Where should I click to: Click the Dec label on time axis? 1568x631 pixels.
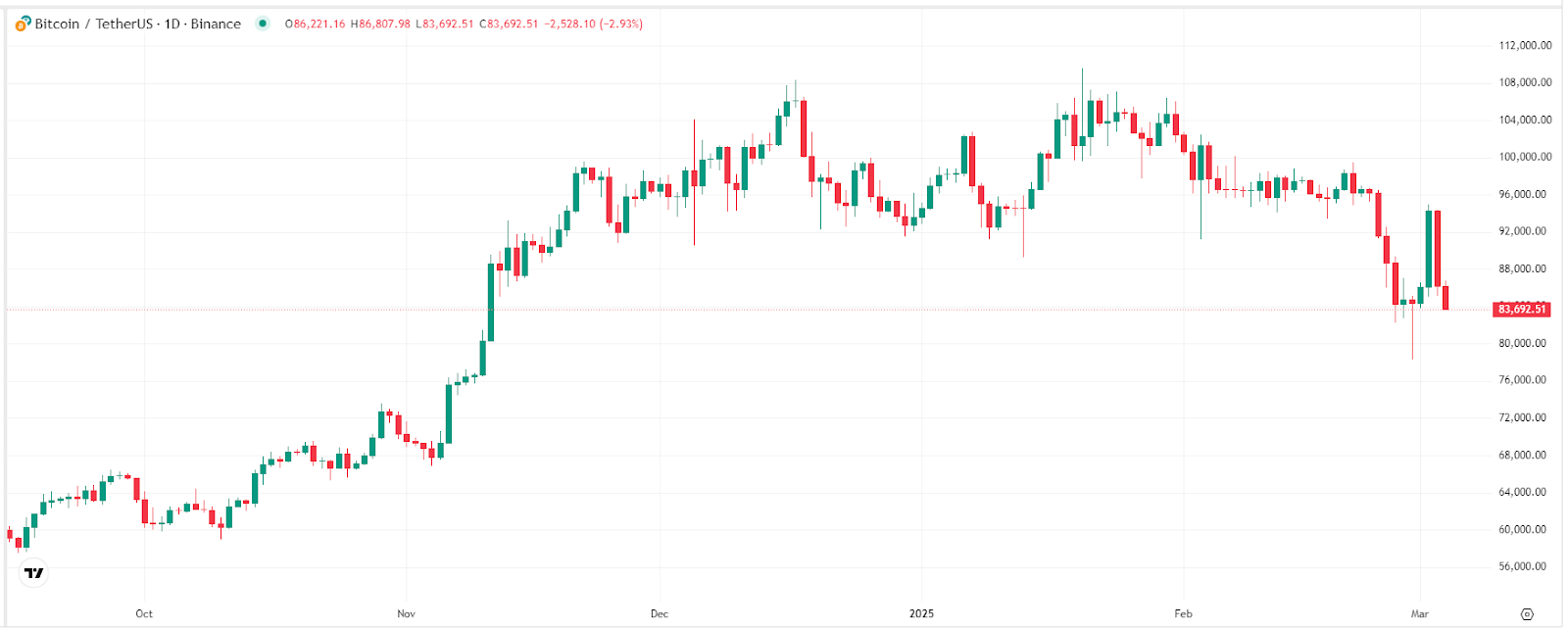point(660,614)
